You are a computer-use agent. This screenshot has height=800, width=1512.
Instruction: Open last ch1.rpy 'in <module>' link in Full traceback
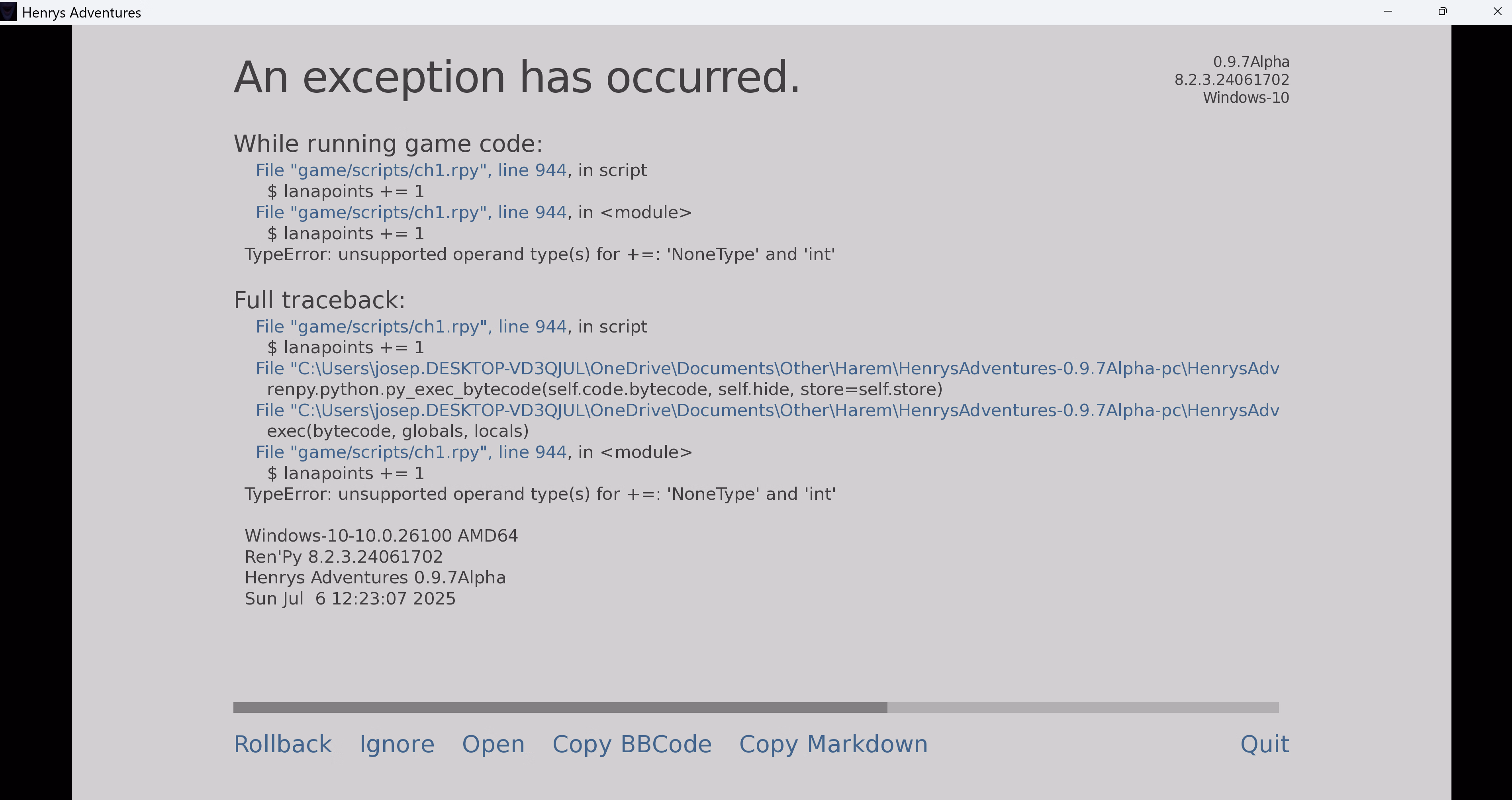tap(411, 452)
